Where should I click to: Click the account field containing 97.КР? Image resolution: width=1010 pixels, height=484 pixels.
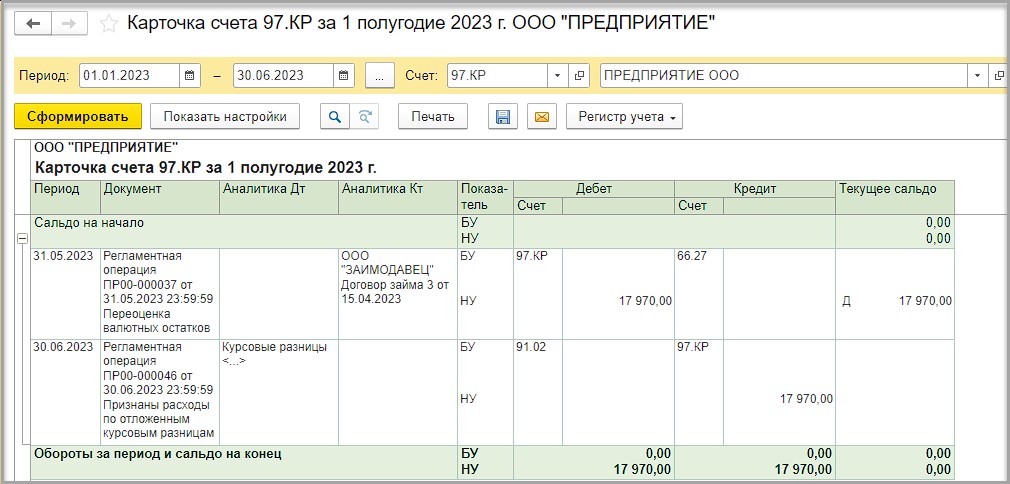pyautogui.click(x=497, y=75)
